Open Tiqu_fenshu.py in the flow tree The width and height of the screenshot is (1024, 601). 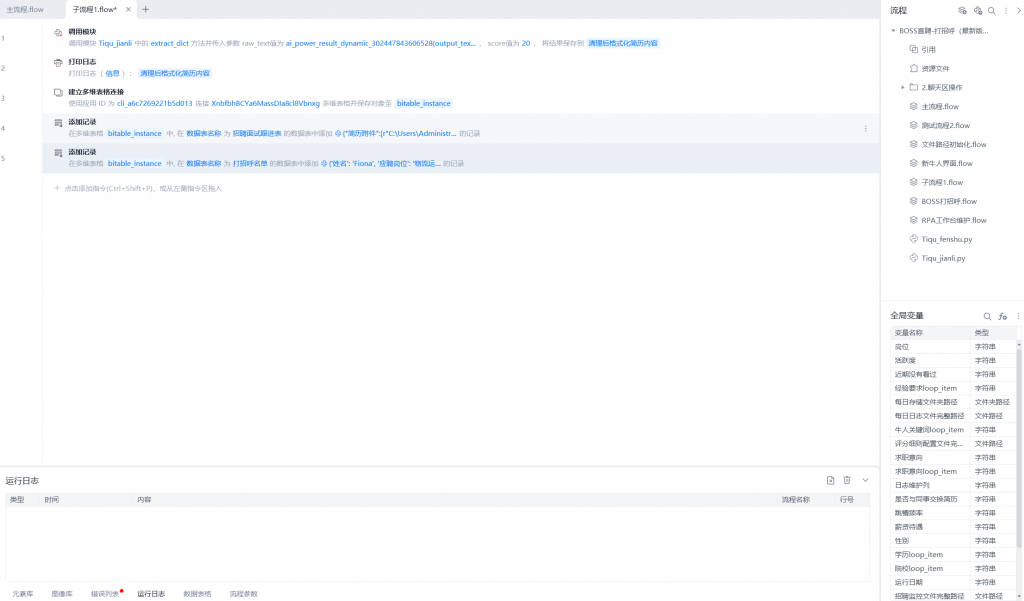[x=946, y=239]
